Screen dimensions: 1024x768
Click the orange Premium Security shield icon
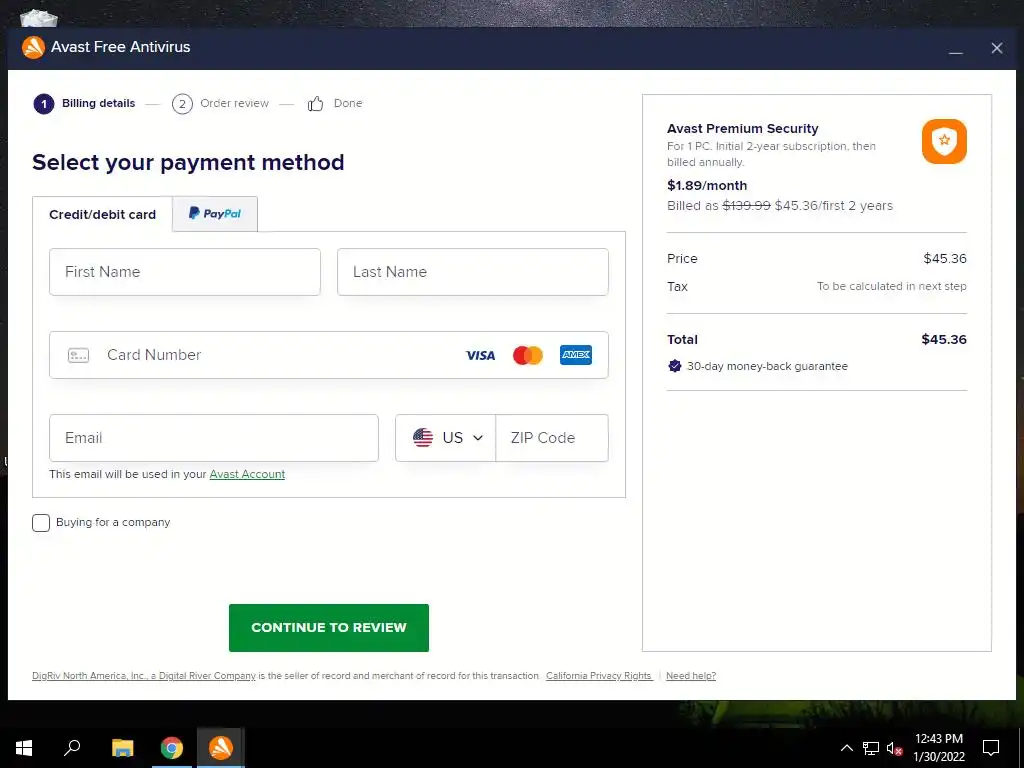tap(944, 141)
